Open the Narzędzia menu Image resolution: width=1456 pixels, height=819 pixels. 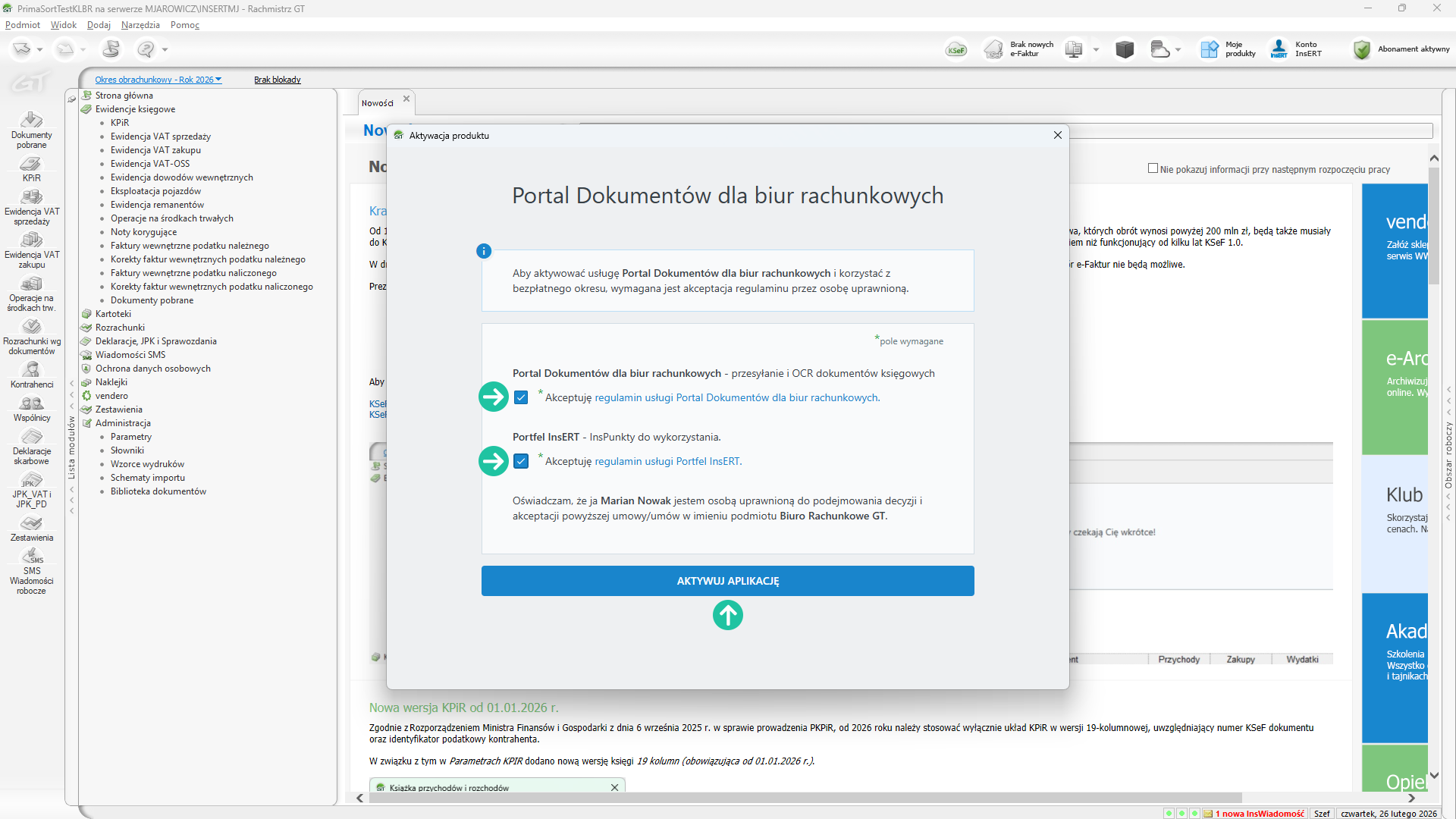tap(140, 25)
